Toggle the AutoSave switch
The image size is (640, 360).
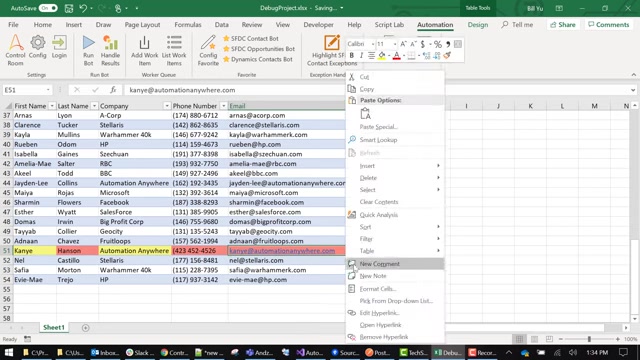click(x=48, y=8)
